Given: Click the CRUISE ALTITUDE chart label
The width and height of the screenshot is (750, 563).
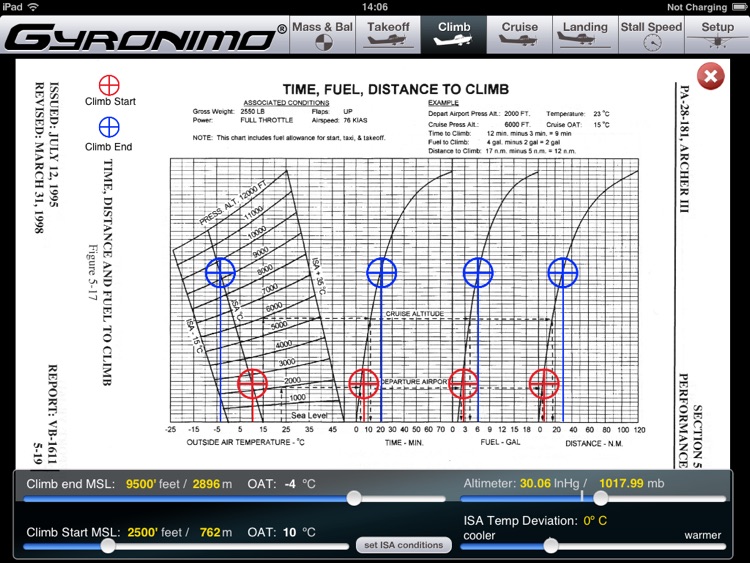Looking at the screenshot, I should (415, 314).
